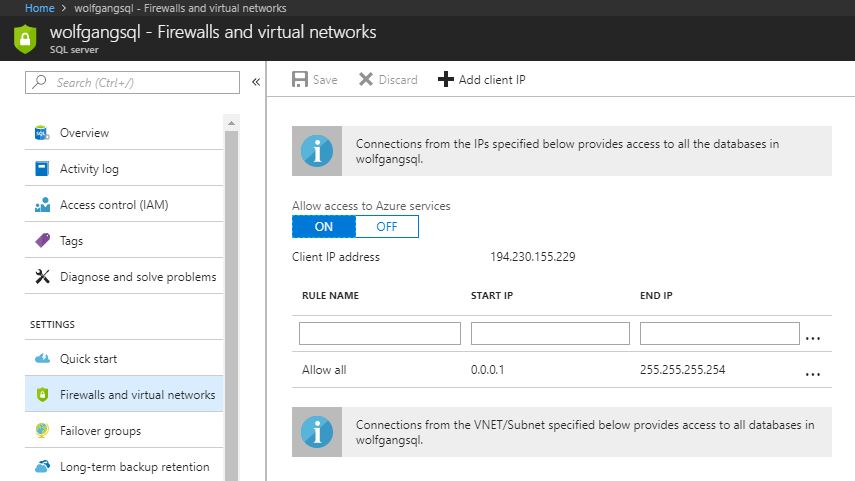Click the RULE NAME column header
Screen dimensions: 855x481
(330, 296)
